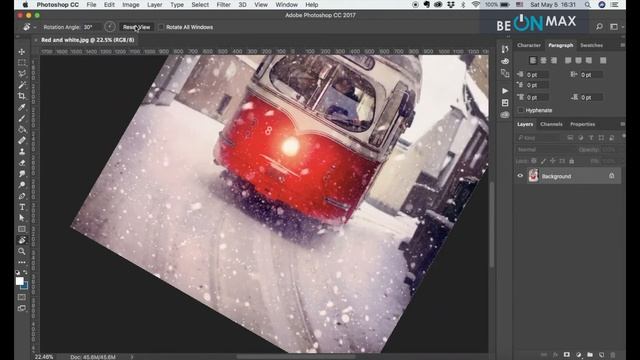Select the Rectangular Marquee tool

22,62
